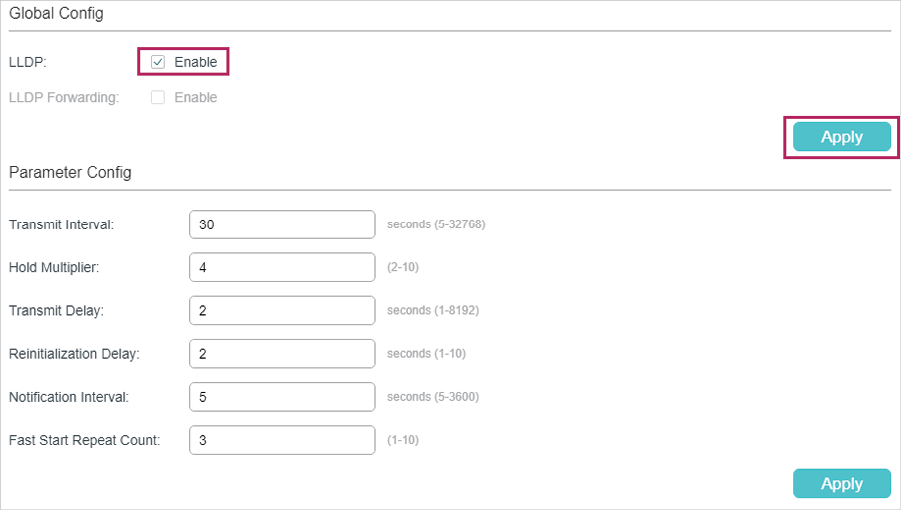This screenshot has width=901, height=510.
Task: Click the Notification Interval input box
Action: [x=281, y=396]
